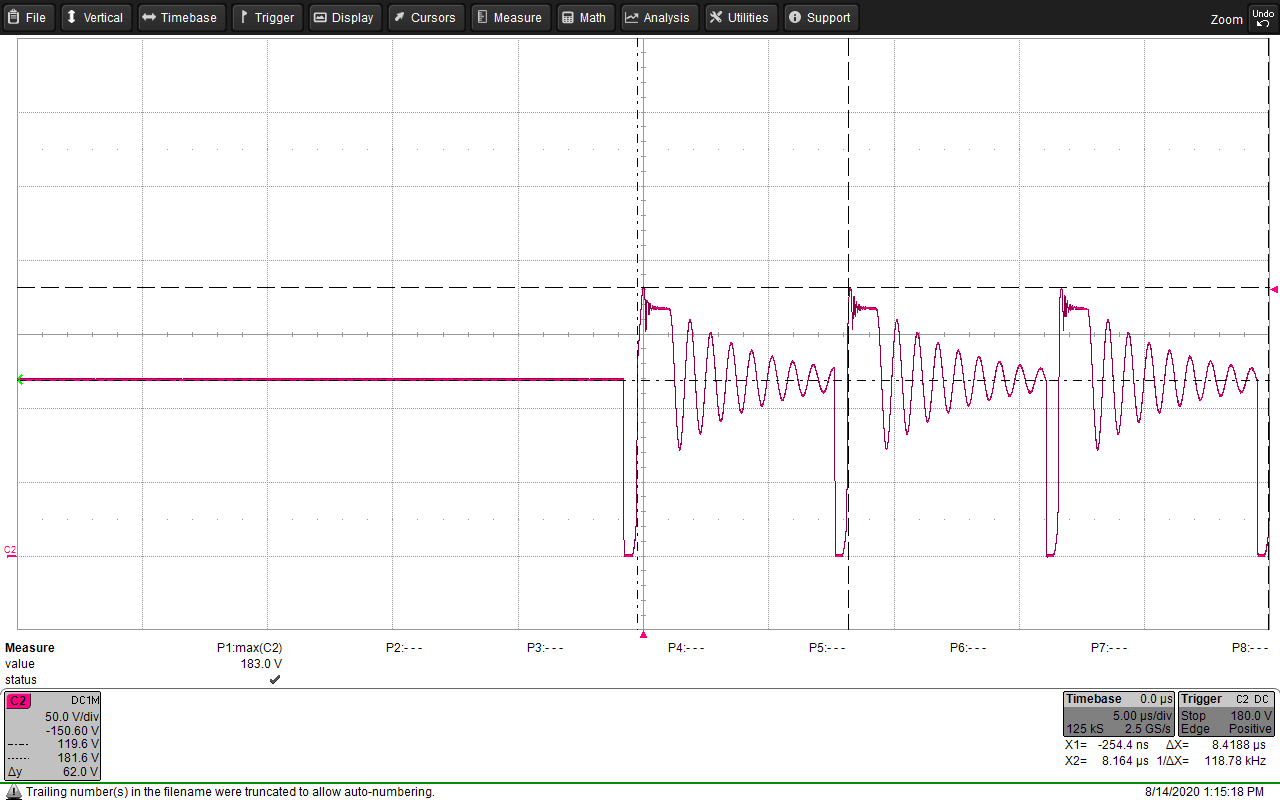Select the P5 measurement slot
This screenshot has height=800, width=1280.
click(827, 648)
